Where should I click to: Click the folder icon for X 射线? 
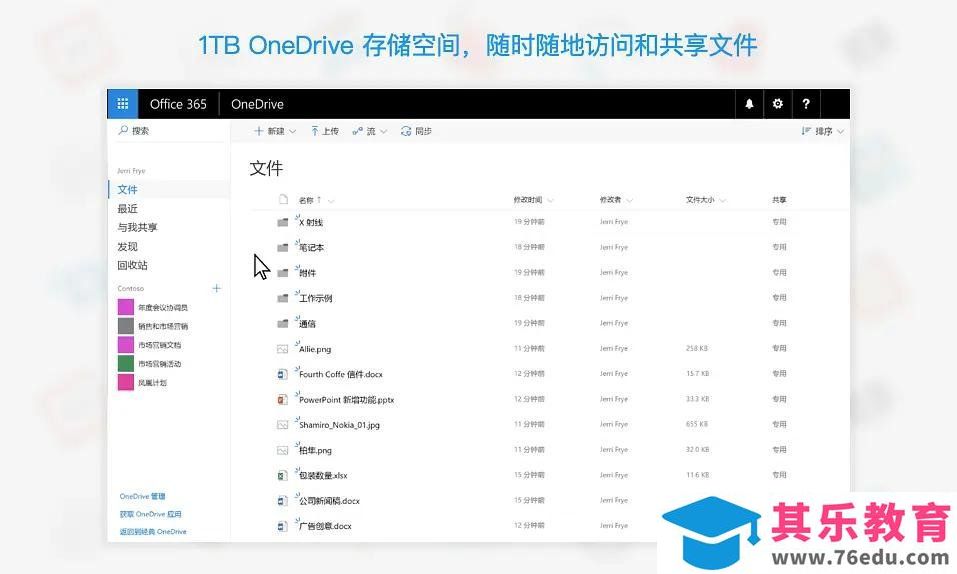click(x=283, y=222)
